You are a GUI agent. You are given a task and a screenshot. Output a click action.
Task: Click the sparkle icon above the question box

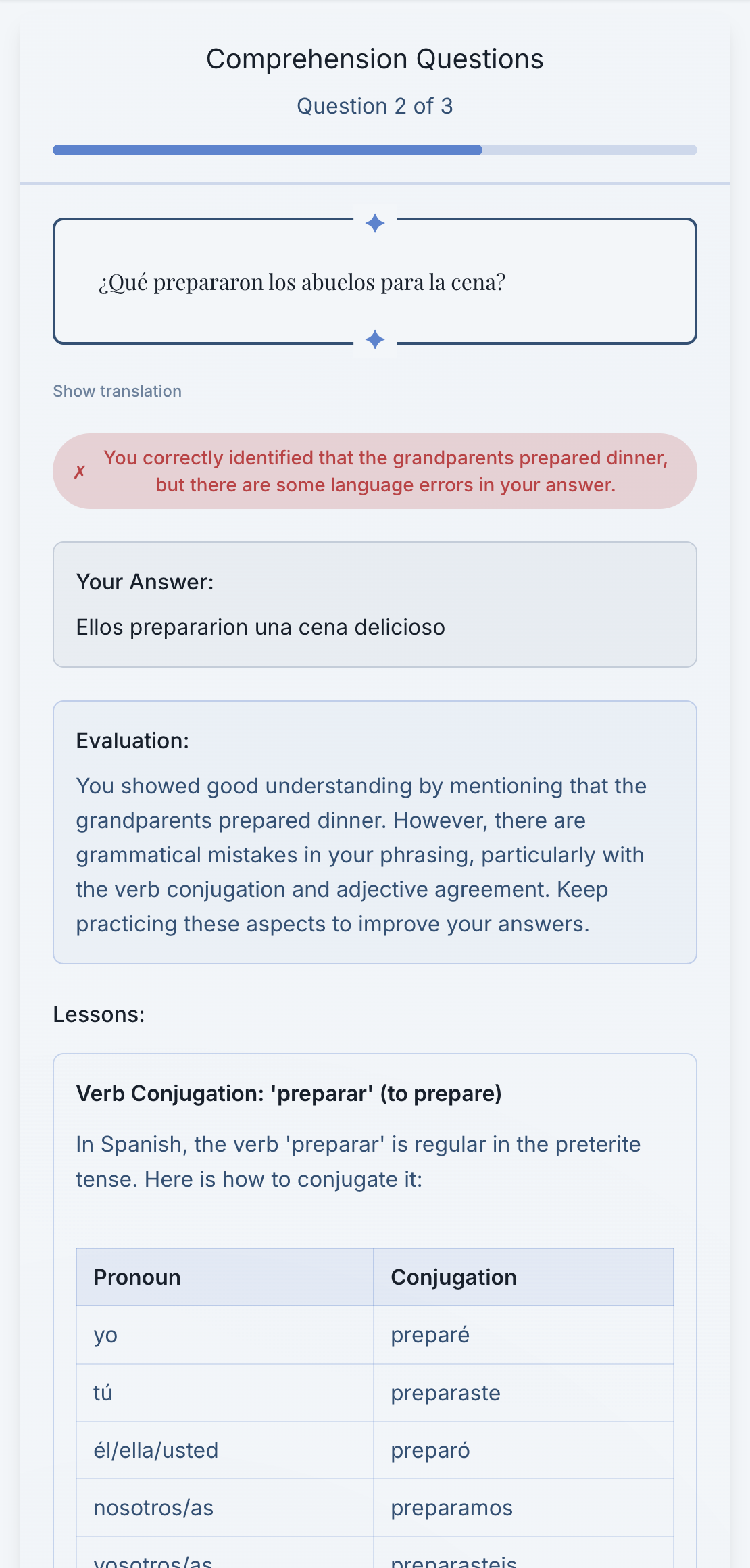click(x=376, y=223)
